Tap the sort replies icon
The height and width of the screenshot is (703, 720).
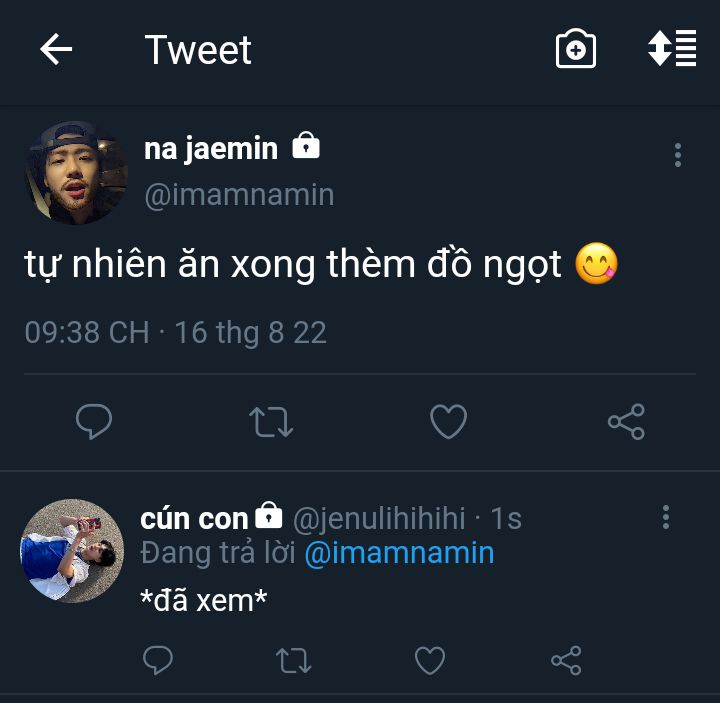tap(672, 49)
